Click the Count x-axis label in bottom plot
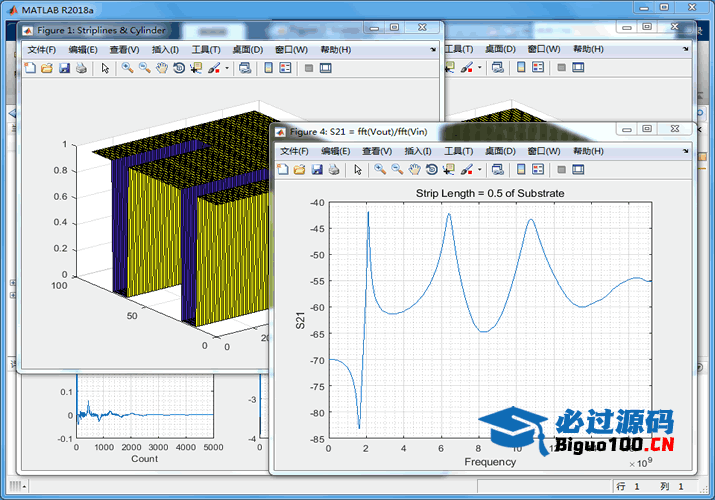Screen dimensions: 715x500 [x=145, y=459]
